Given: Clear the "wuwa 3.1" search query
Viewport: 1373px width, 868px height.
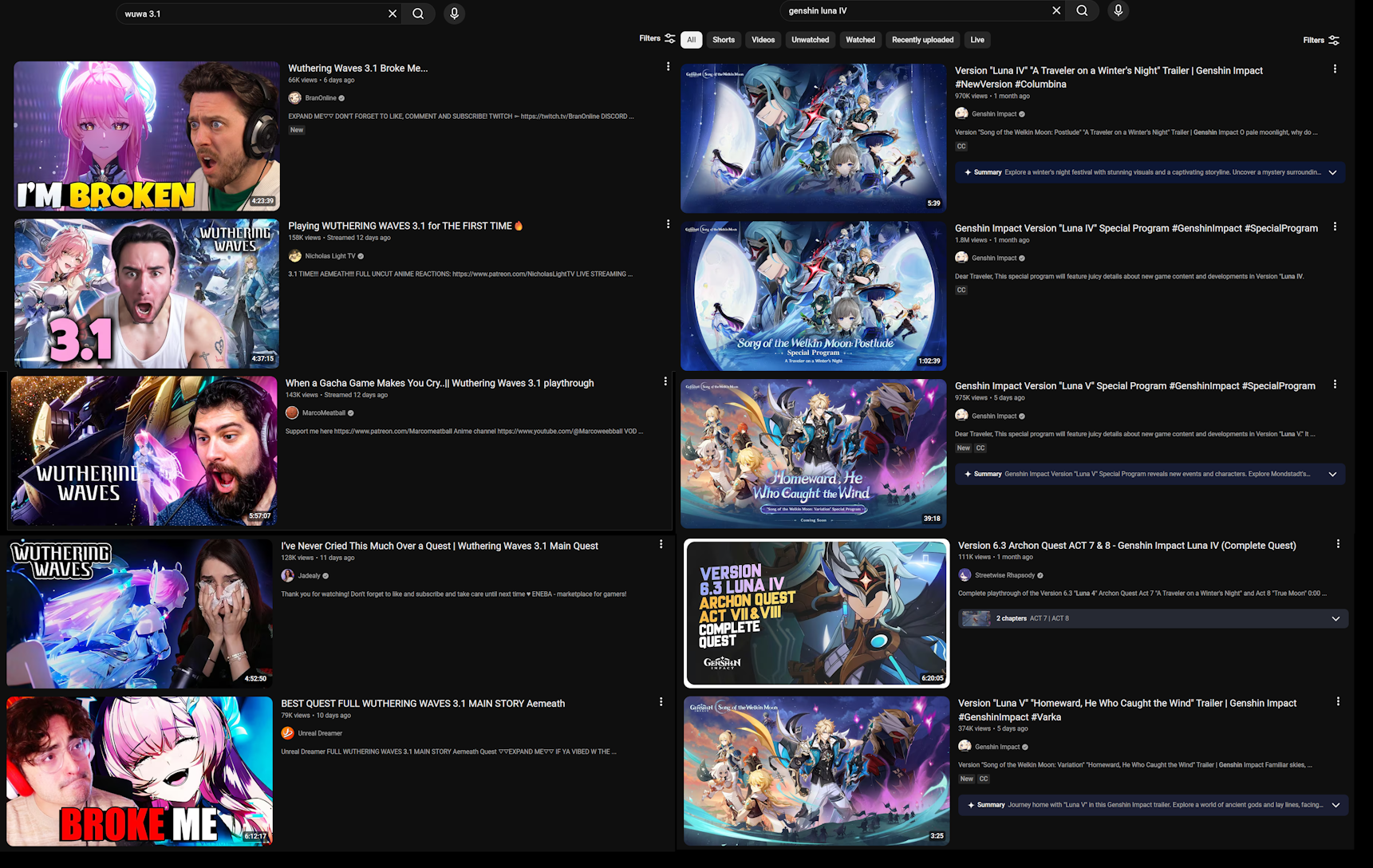Looking at the screenshot, I should (393, 14).
